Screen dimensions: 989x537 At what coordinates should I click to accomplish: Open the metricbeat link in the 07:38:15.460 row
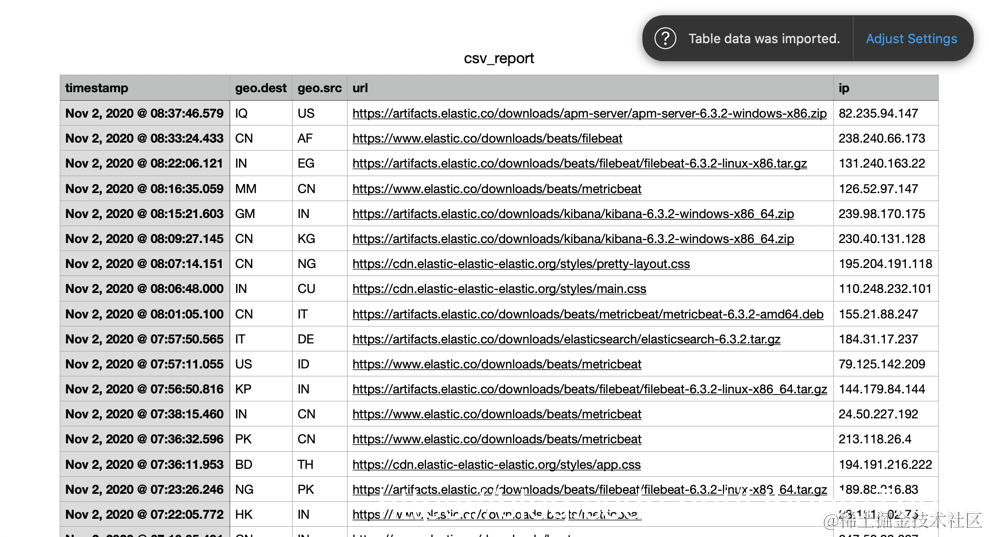click(x=496, y=414)
